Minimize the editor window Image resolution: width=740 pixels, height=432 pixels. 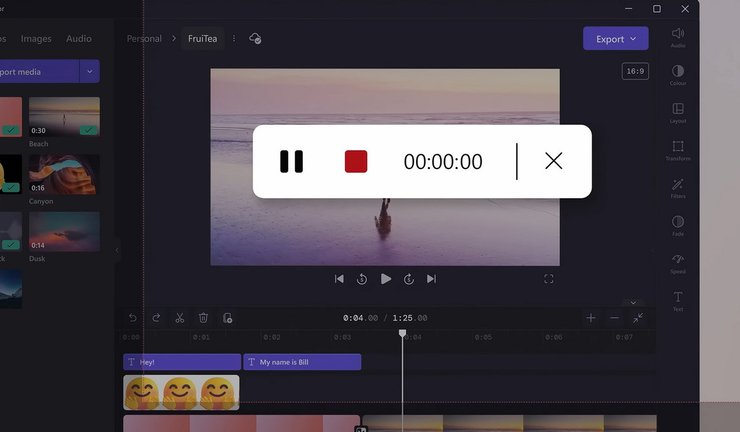click(x=629, y=8)
